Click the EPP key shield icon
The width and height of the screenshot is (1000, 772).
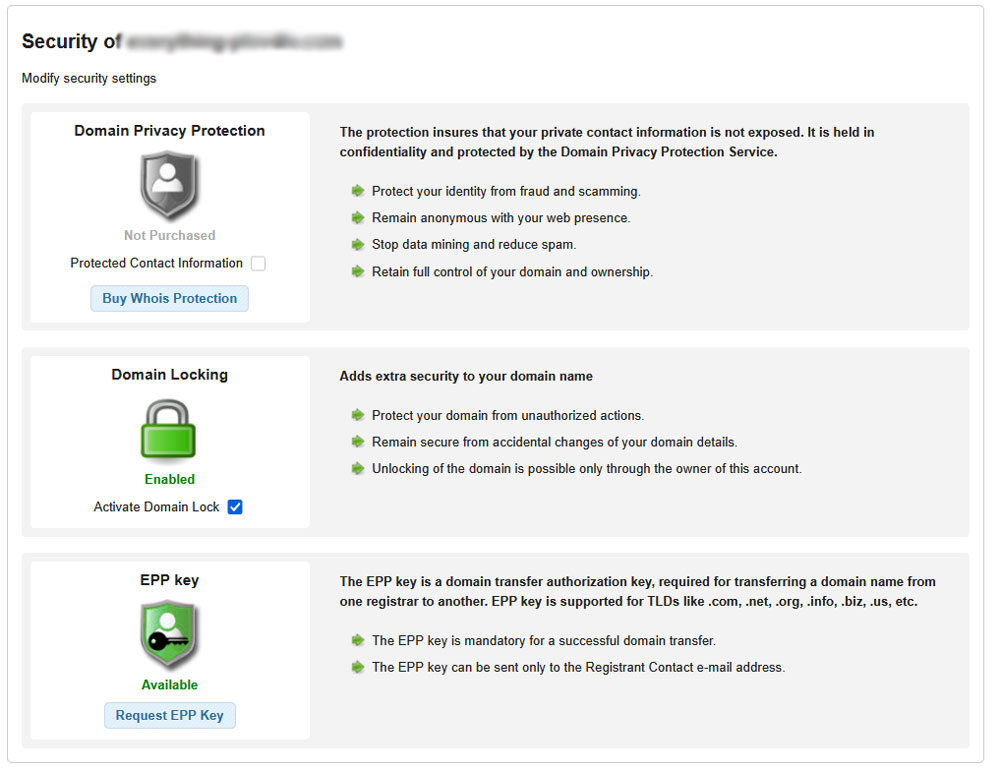(169, 635)
